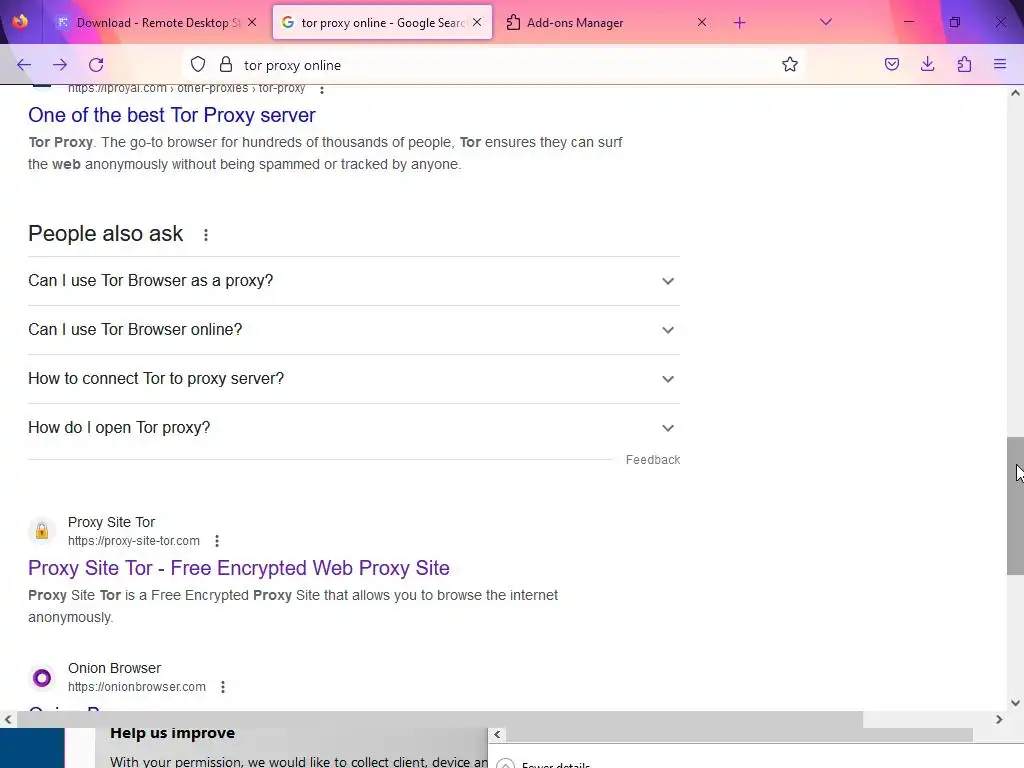Reload the current page

point(96,65)
